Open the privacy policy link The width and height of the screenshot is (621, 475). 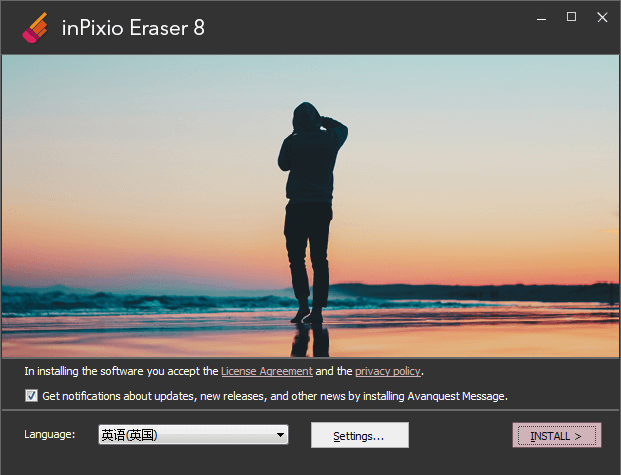point(388,371)
